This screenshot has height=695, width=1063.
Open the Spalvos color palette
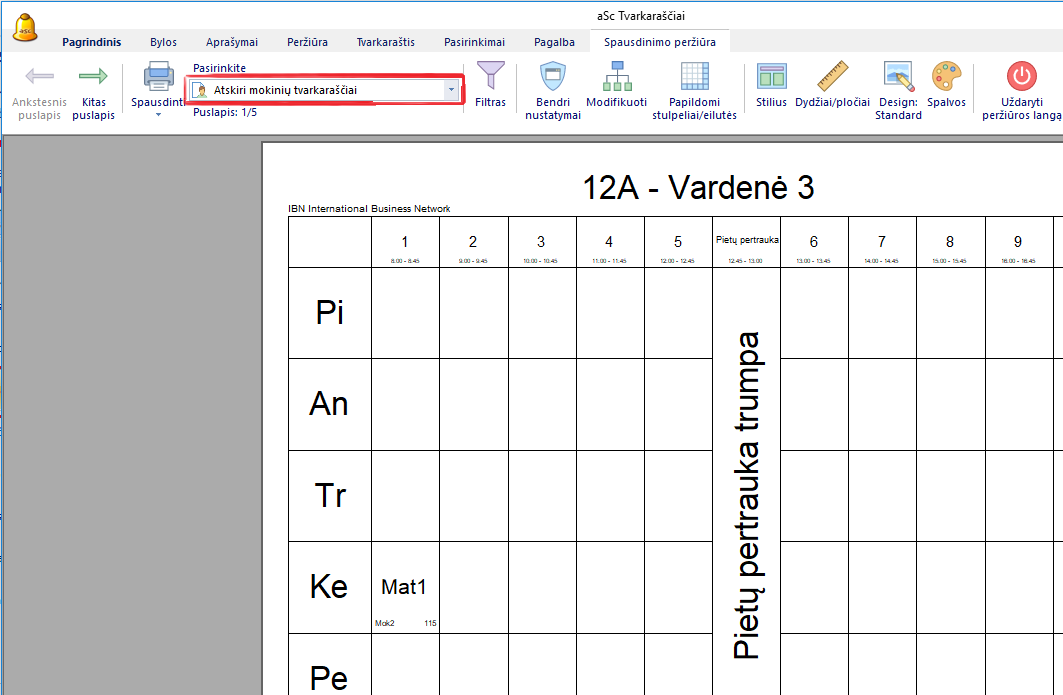click(946, 77)
